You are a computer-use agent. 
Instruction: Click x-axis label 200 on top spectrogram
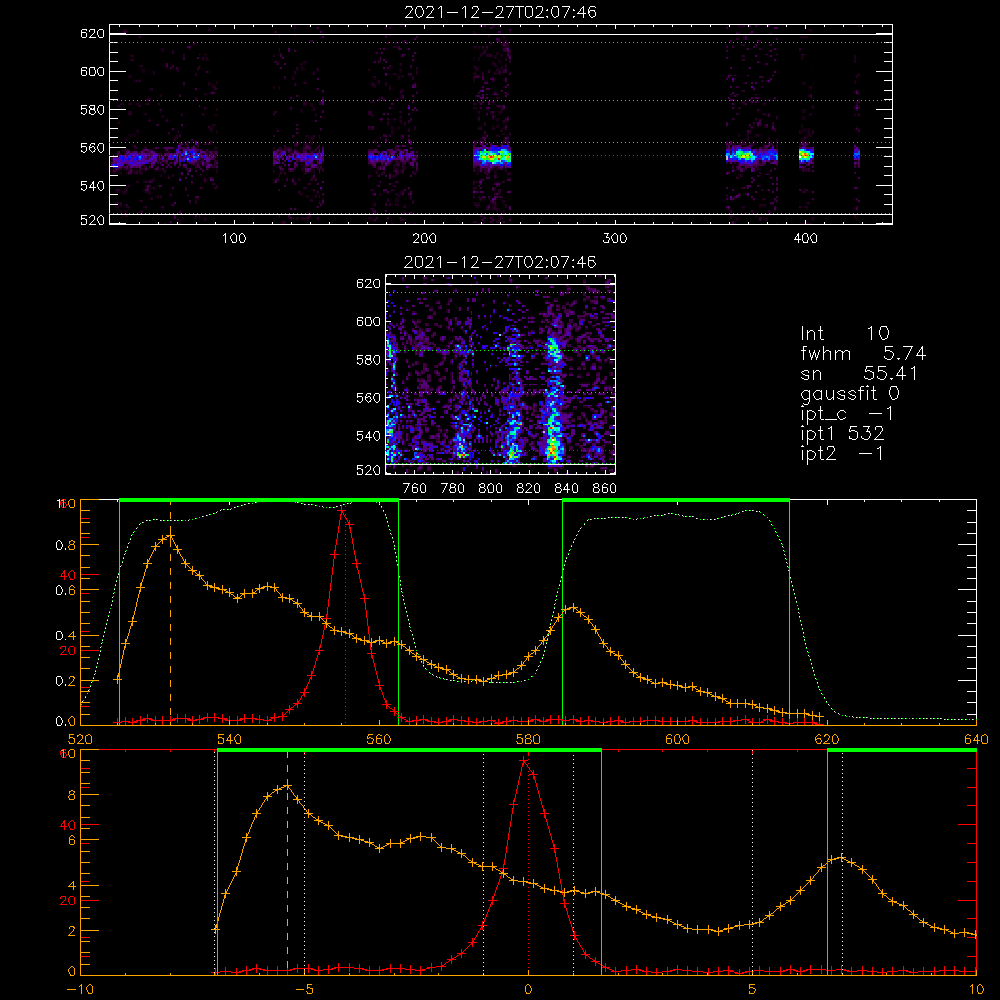[x=424, y=239]
